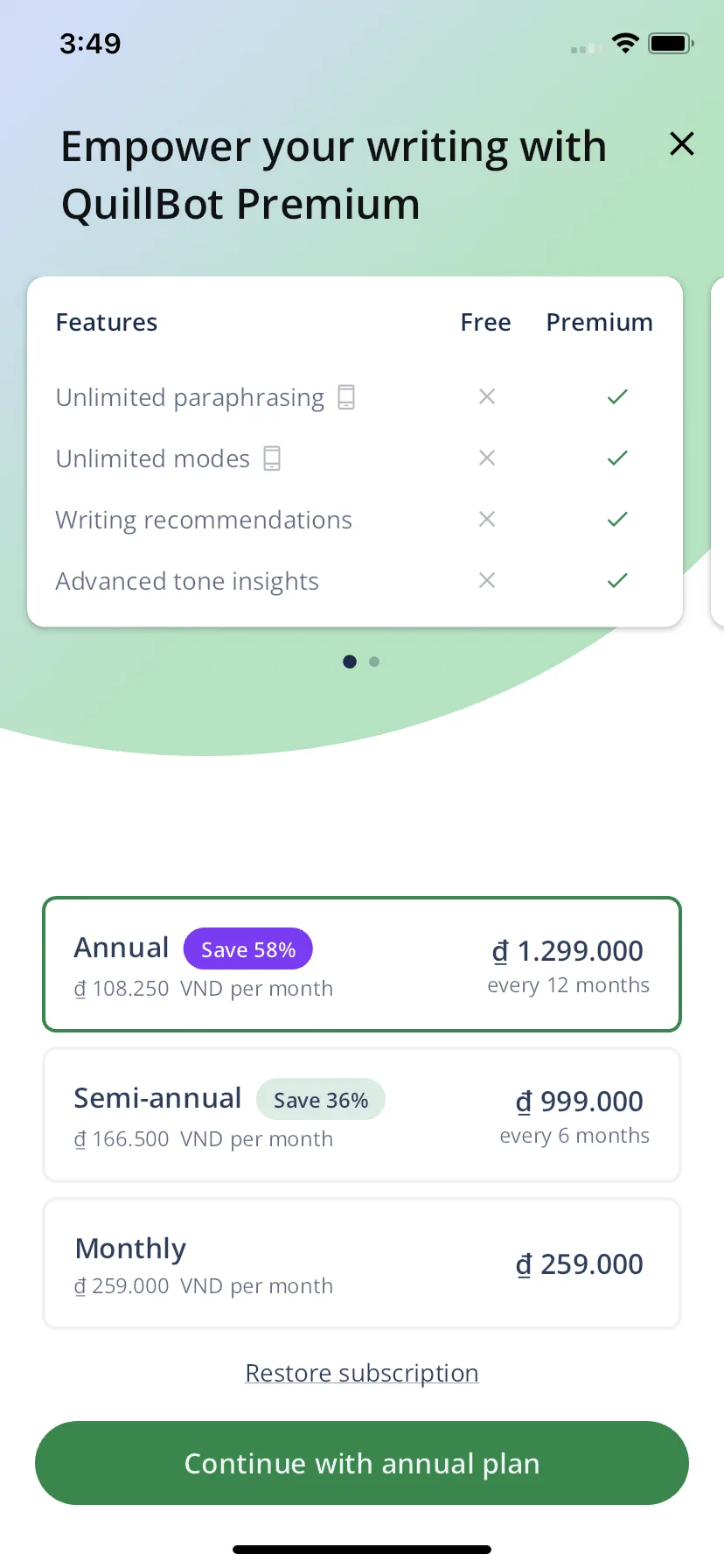Screen dimensions: 724x1568
Task: Tap the Free column header
Action: click(486, 323)
